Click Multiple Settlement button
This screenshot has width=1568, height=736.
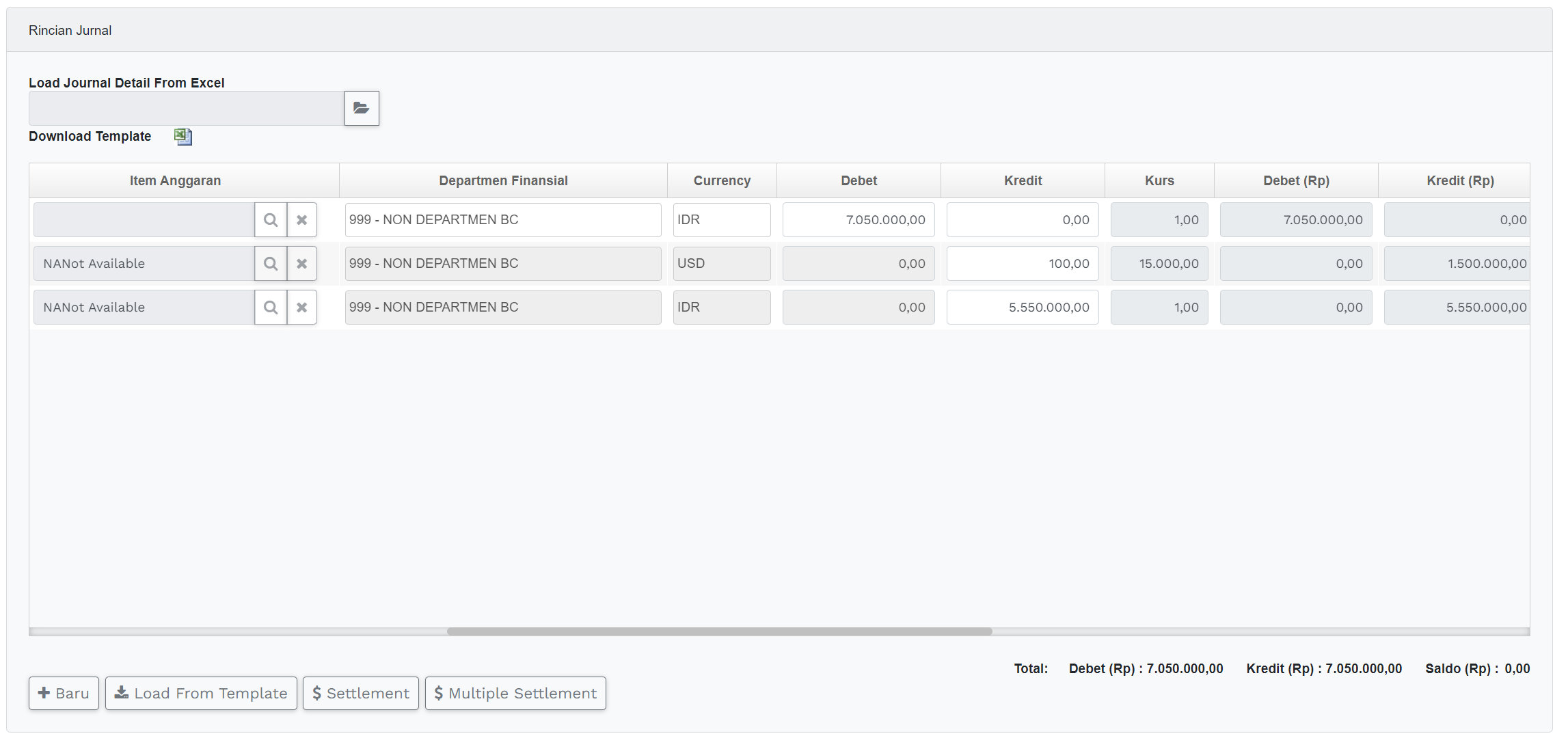pyautogui.click(x=515, y=693)
